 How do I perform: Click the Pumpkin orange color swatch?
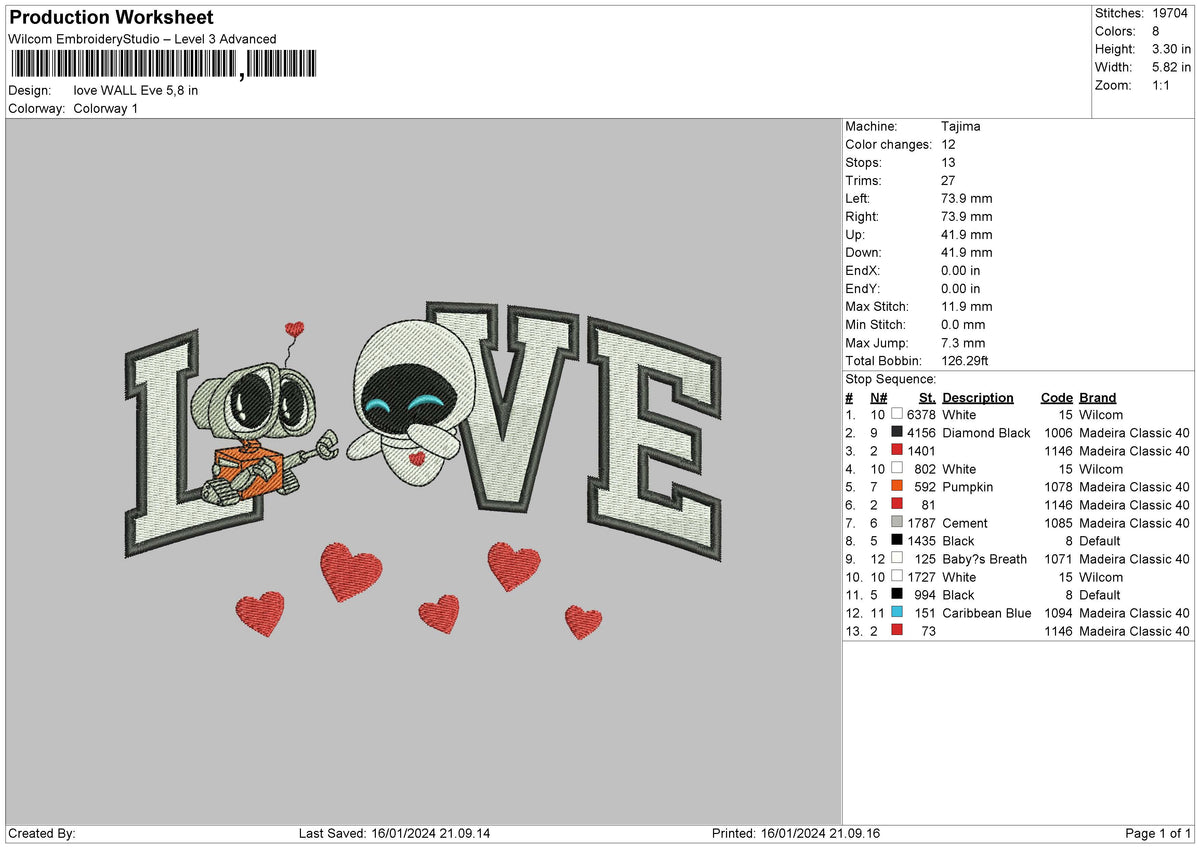(897, 486)
